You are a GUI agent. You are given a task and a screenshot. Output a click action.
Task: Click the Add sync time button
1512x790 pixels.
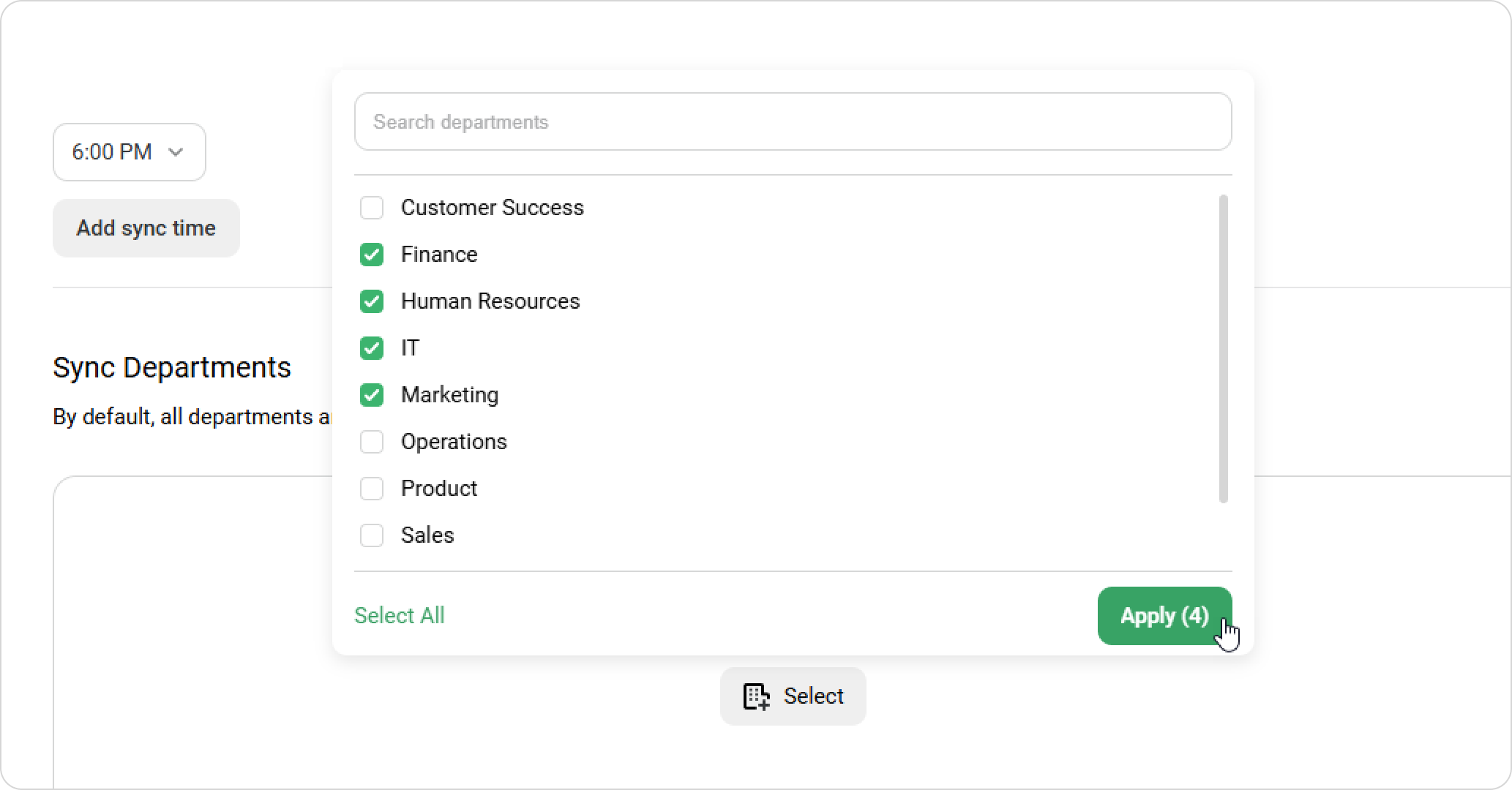tap(146, 228)
